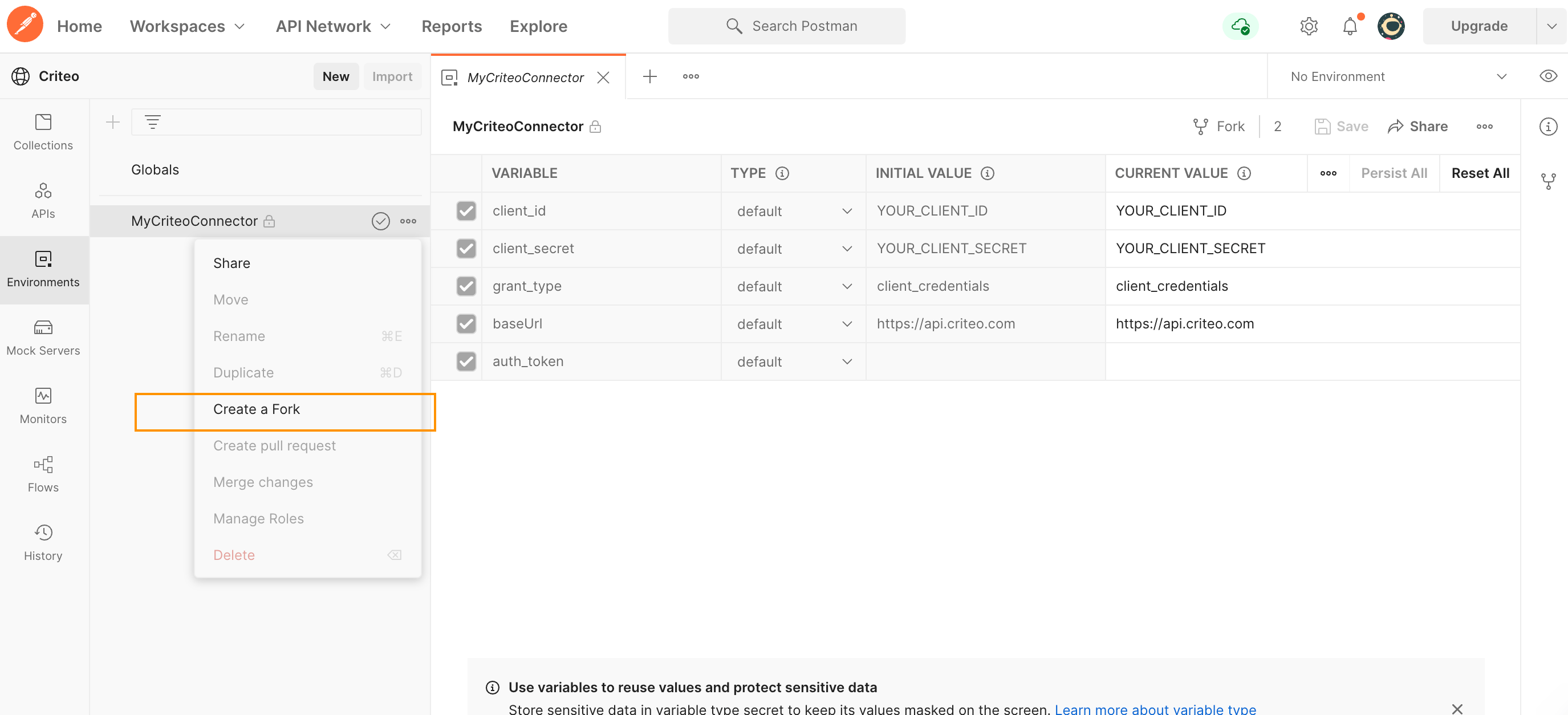This screenshot has height=715, width=1568.
Task: Open the settings gear icon
Action: click(1309, 26)
